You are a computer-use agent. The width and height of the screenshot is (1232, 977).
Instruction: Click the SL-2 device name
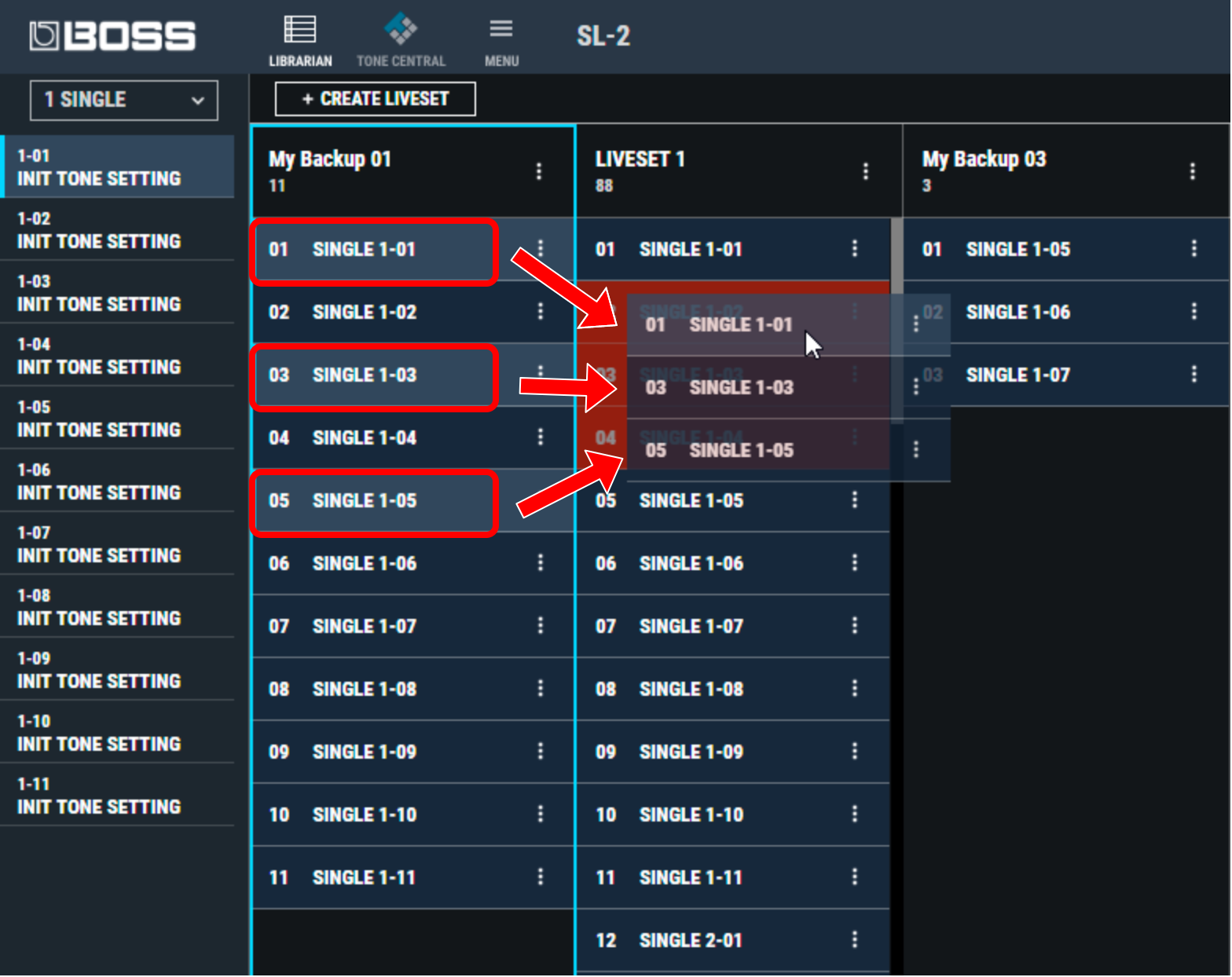603,36
